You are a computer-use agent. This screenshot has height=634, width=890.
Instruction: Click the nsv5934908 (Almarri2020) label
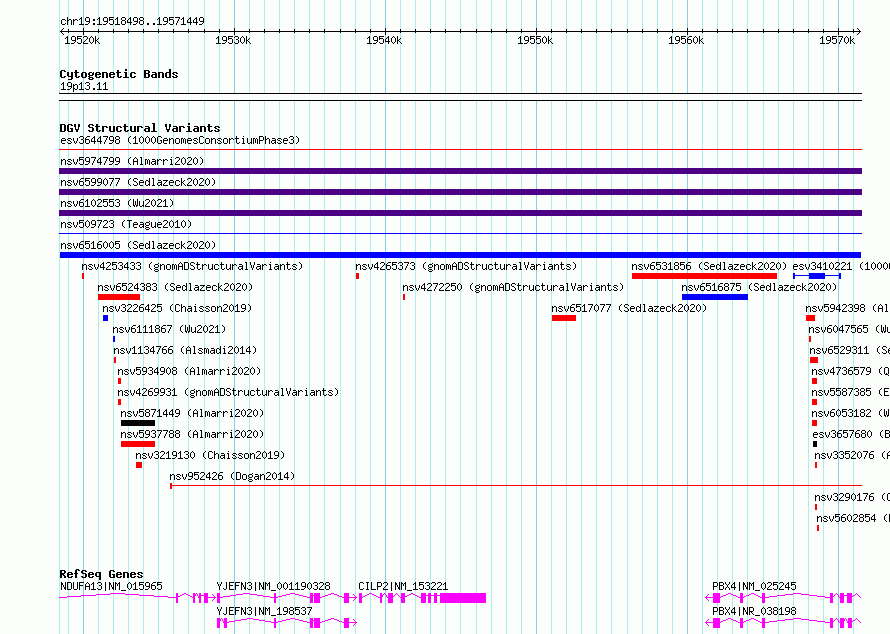pyautogui.click(x=189, y=371)
